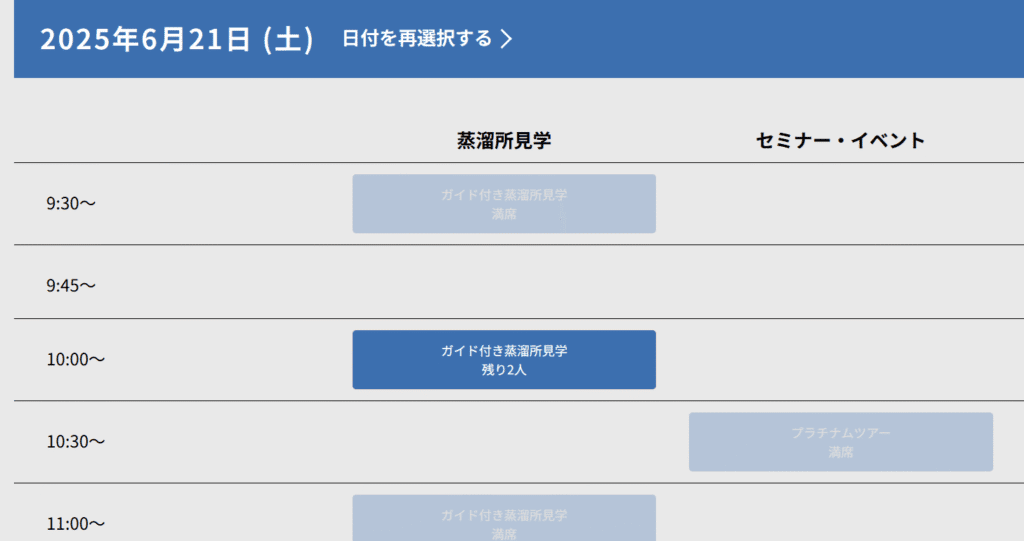This screenshot has width=1024, height=541.
Task: Click the セミナー・イベント column header
Action: click(840, 140)
